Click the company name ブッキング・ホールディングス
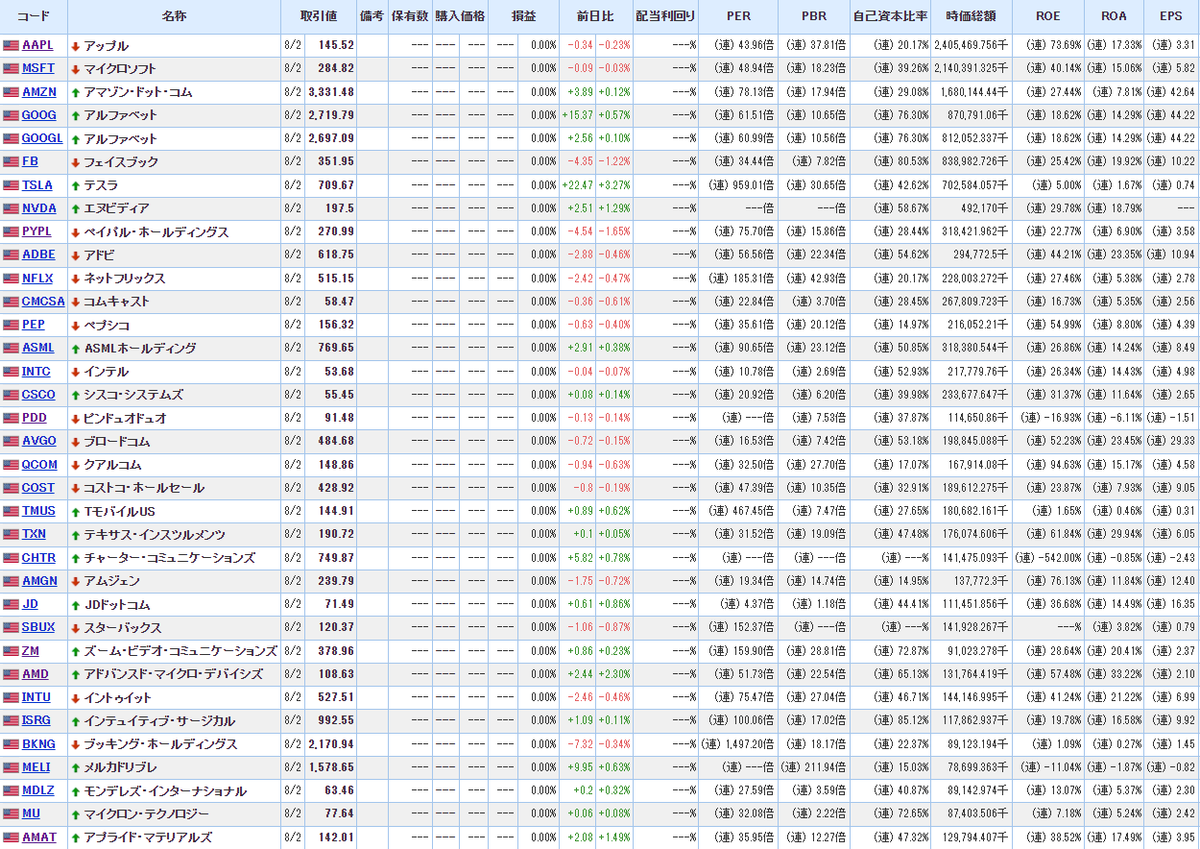Image resolution: width=1200 pixels, height=849 pixels. 160,744
